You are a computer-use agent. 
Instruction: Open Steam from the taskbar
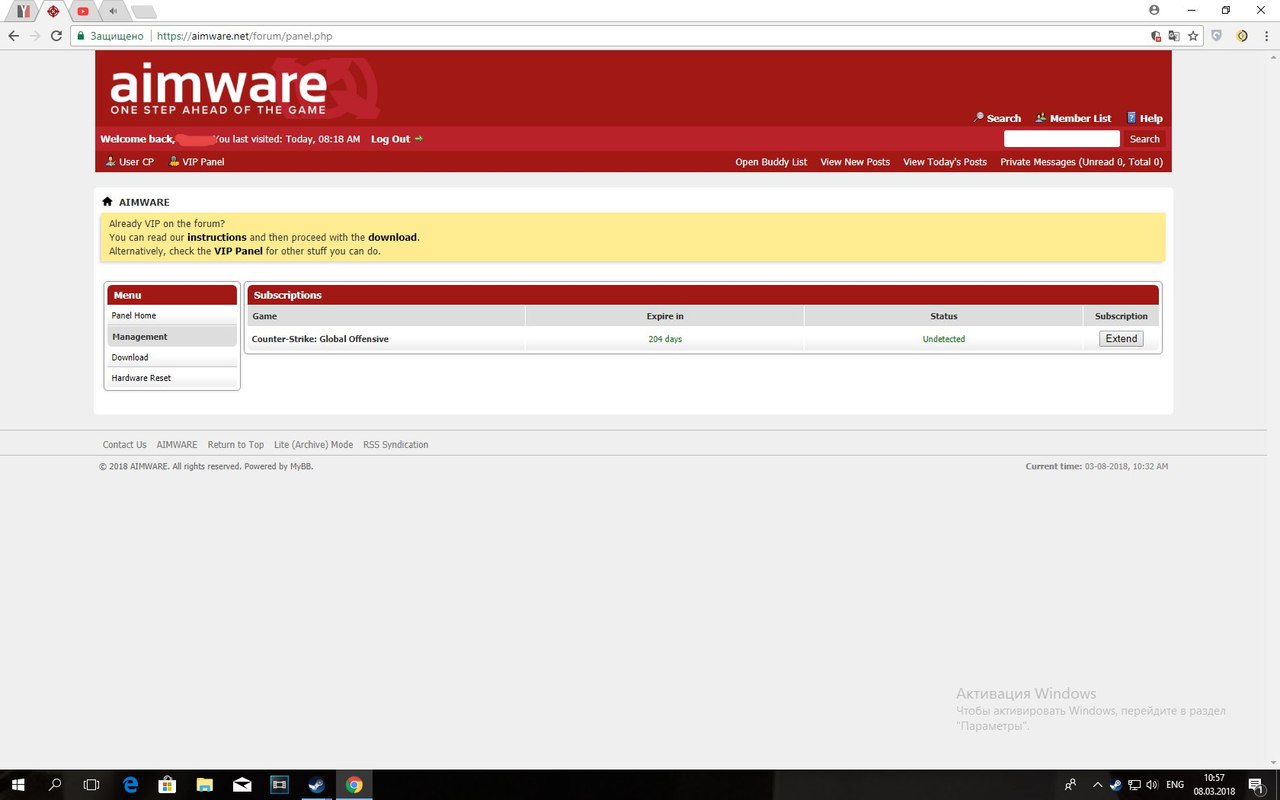[316, 785]
